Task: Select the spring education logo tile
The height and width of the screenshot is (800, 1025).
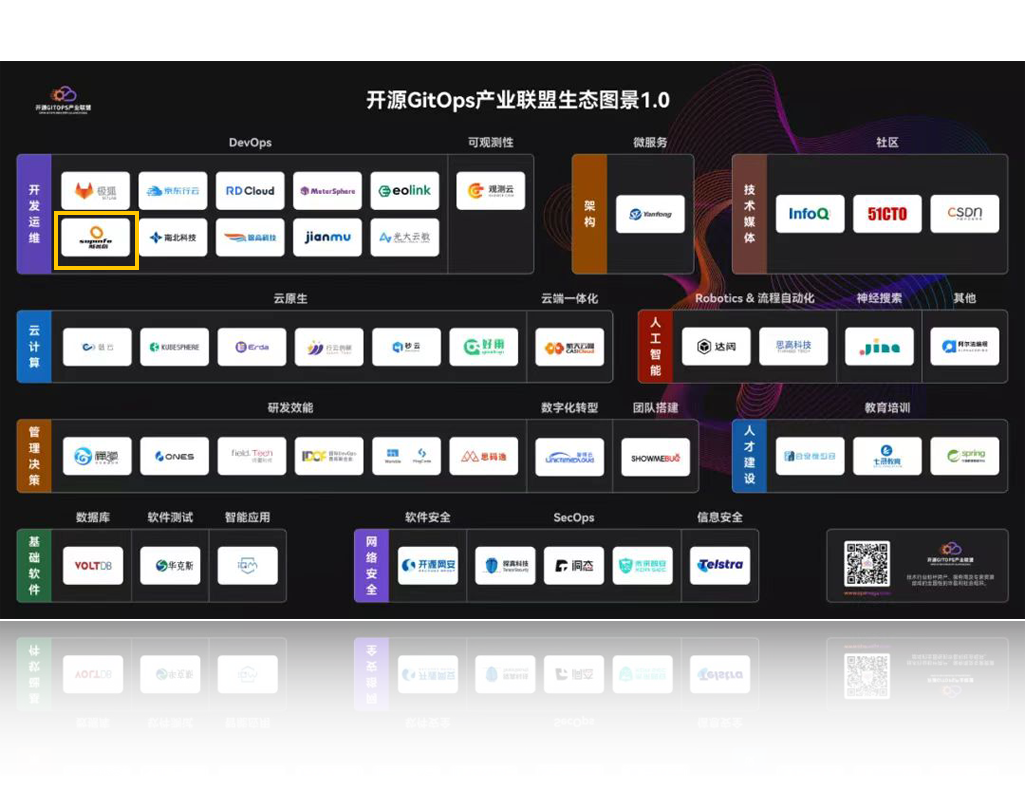Action: (x=965, y=456)
